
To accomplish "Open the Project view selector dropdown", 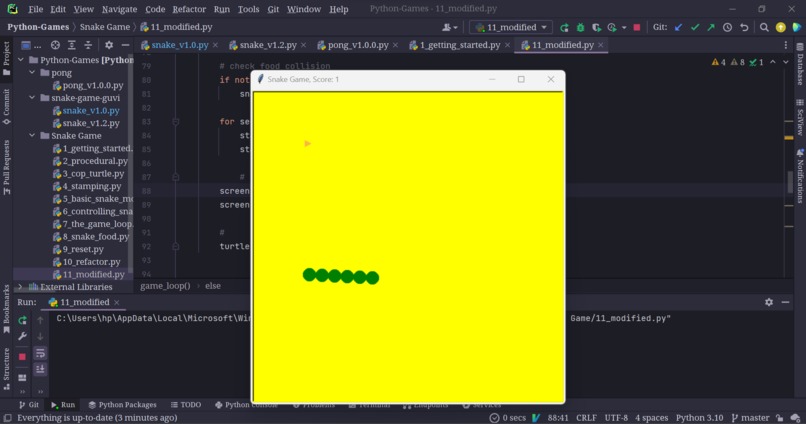I will click(31, 45).
